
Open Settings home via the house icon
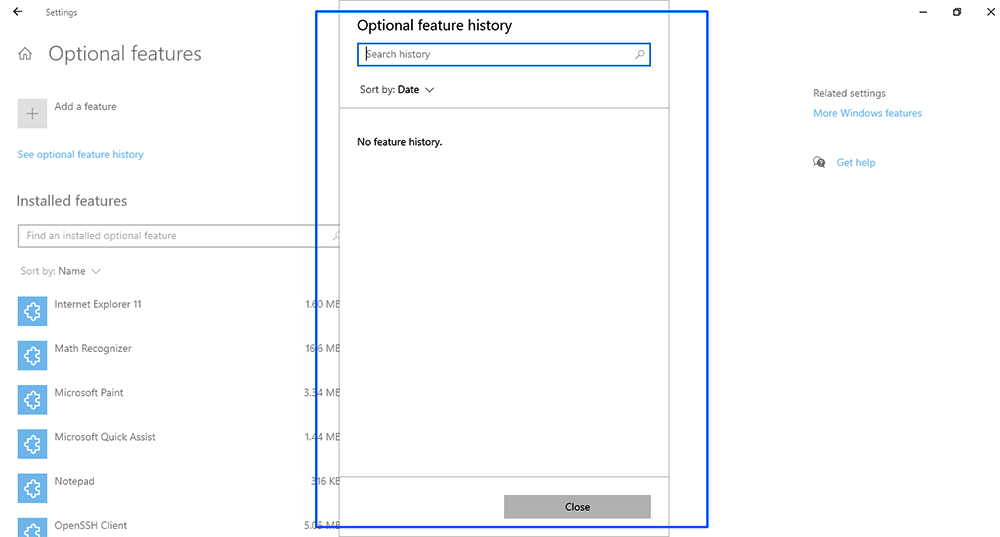point(25,54)
